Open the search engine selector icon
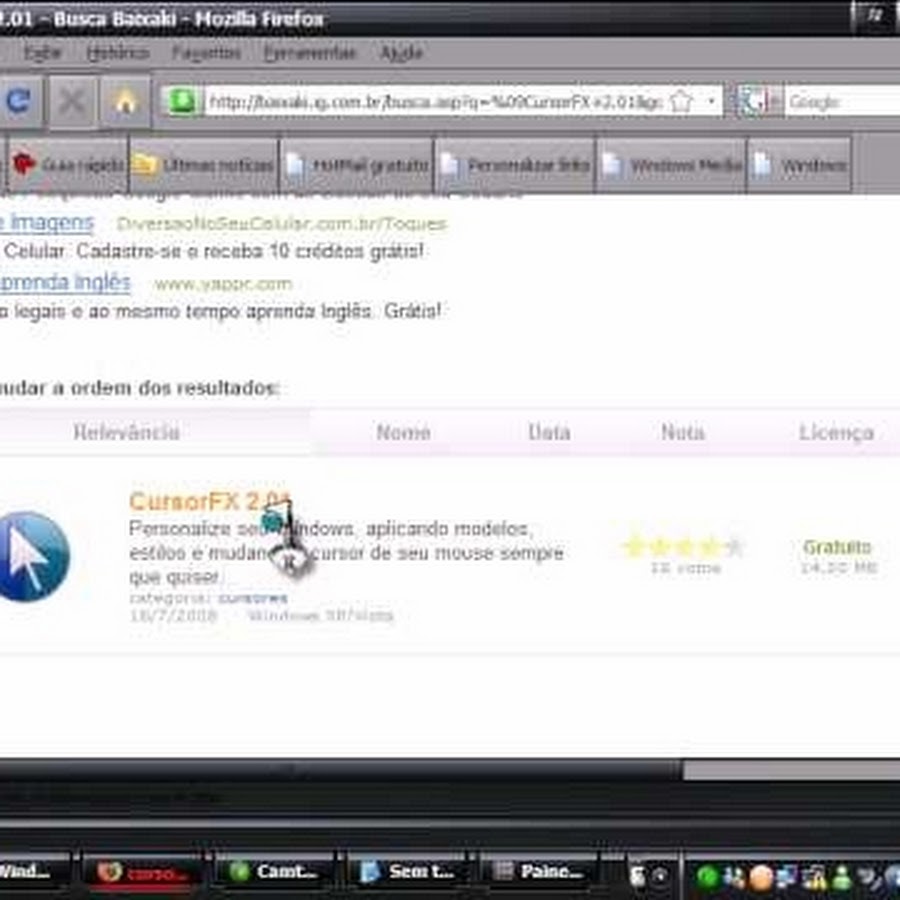The image size is (900, 900). click(x=752, y=102)
